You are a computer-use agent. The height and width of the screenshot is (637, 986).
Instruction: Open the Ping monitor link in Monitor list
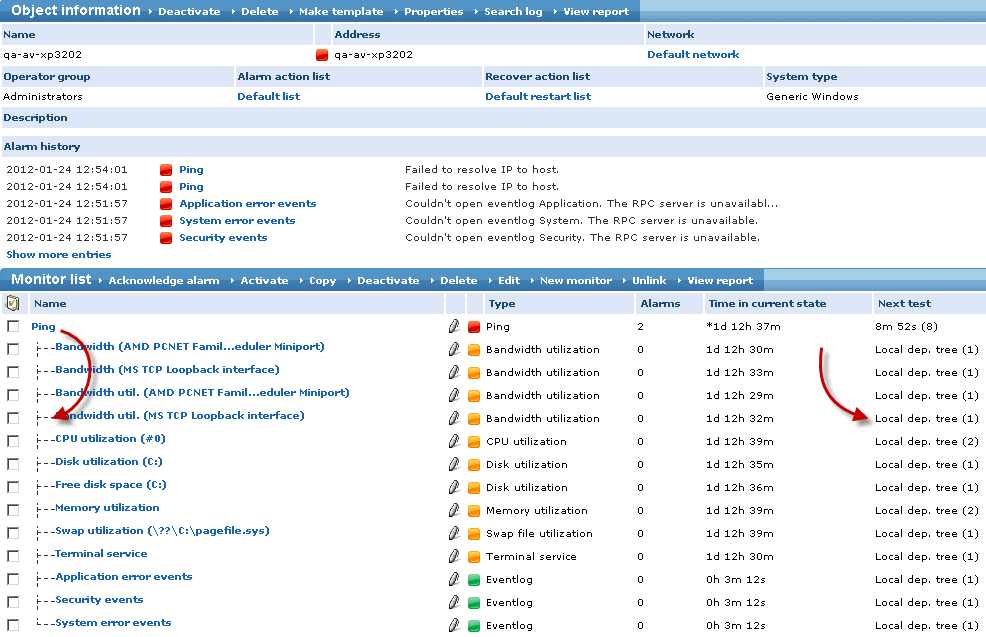43,326
